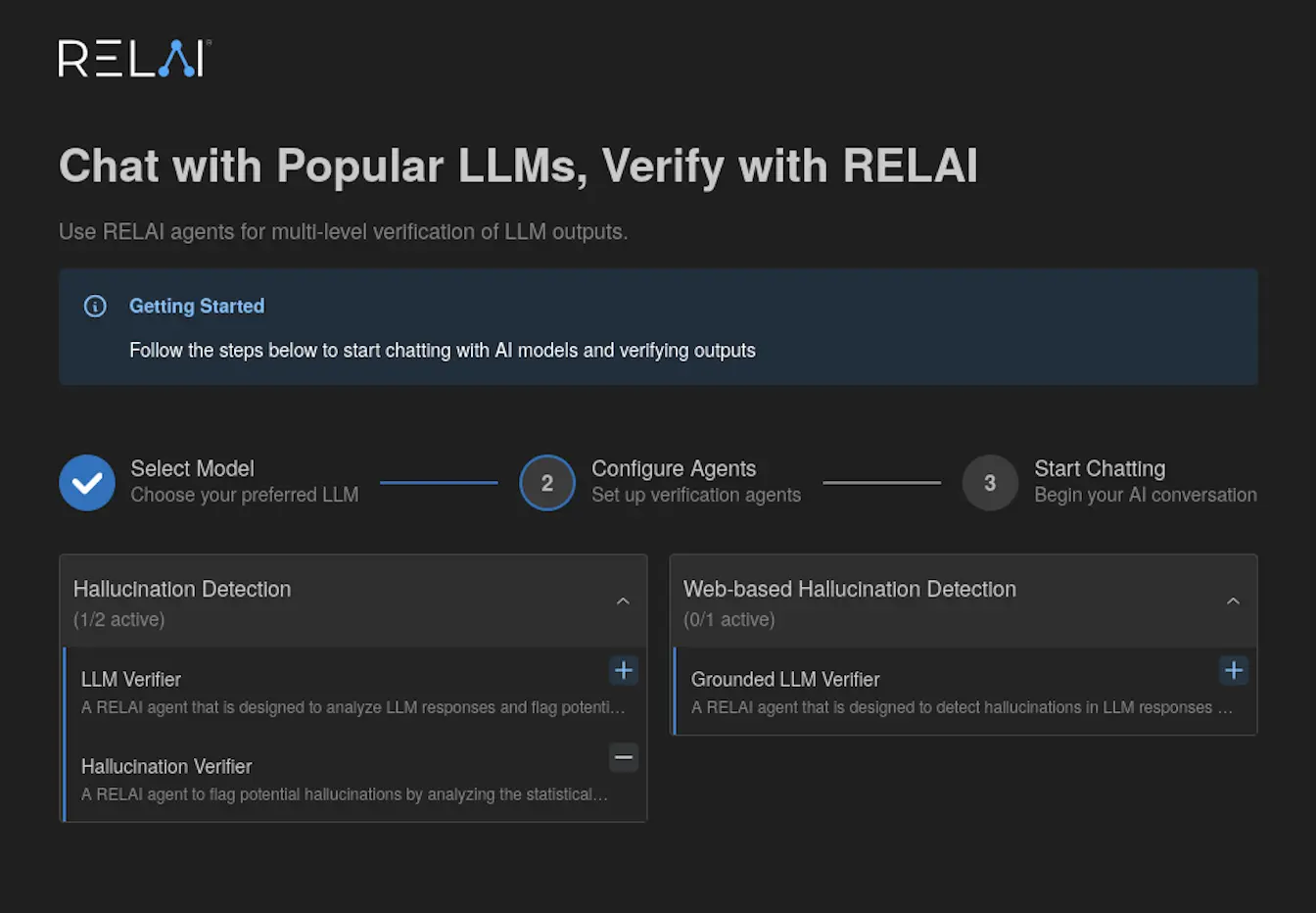Viewport: 1316px width, 913px height.
Task: Go to the Select Model step label
Action: tap(193, 468)
